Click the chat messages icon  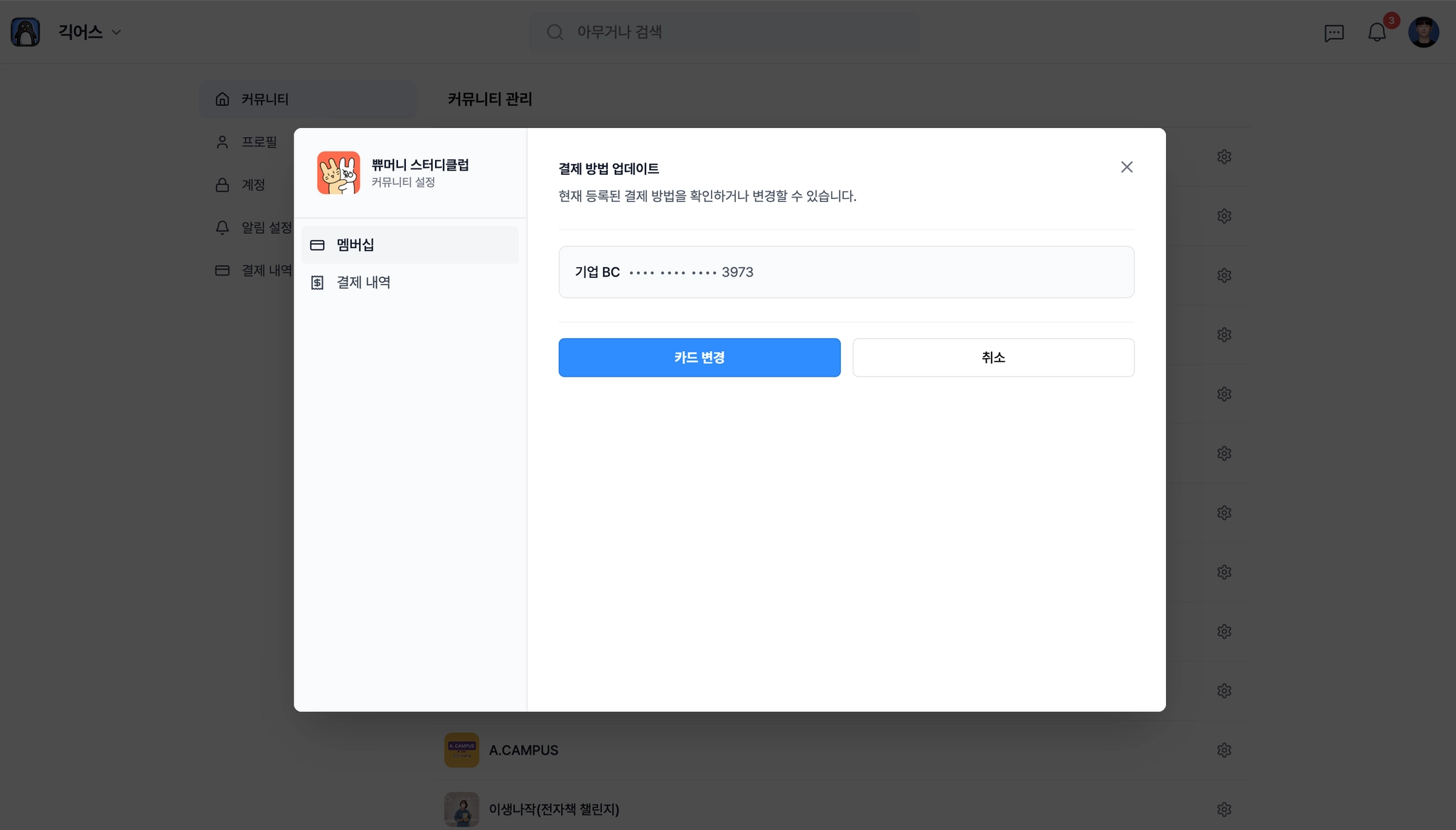click(x=1334, y=33)
